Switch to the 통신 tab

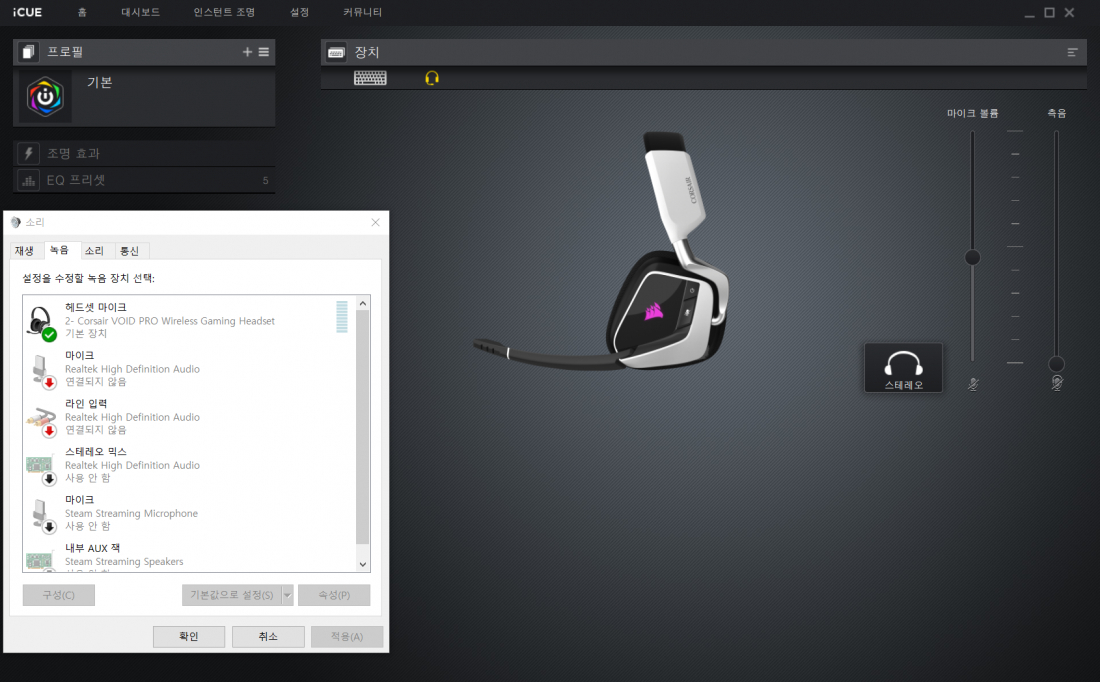coord(130,251)
